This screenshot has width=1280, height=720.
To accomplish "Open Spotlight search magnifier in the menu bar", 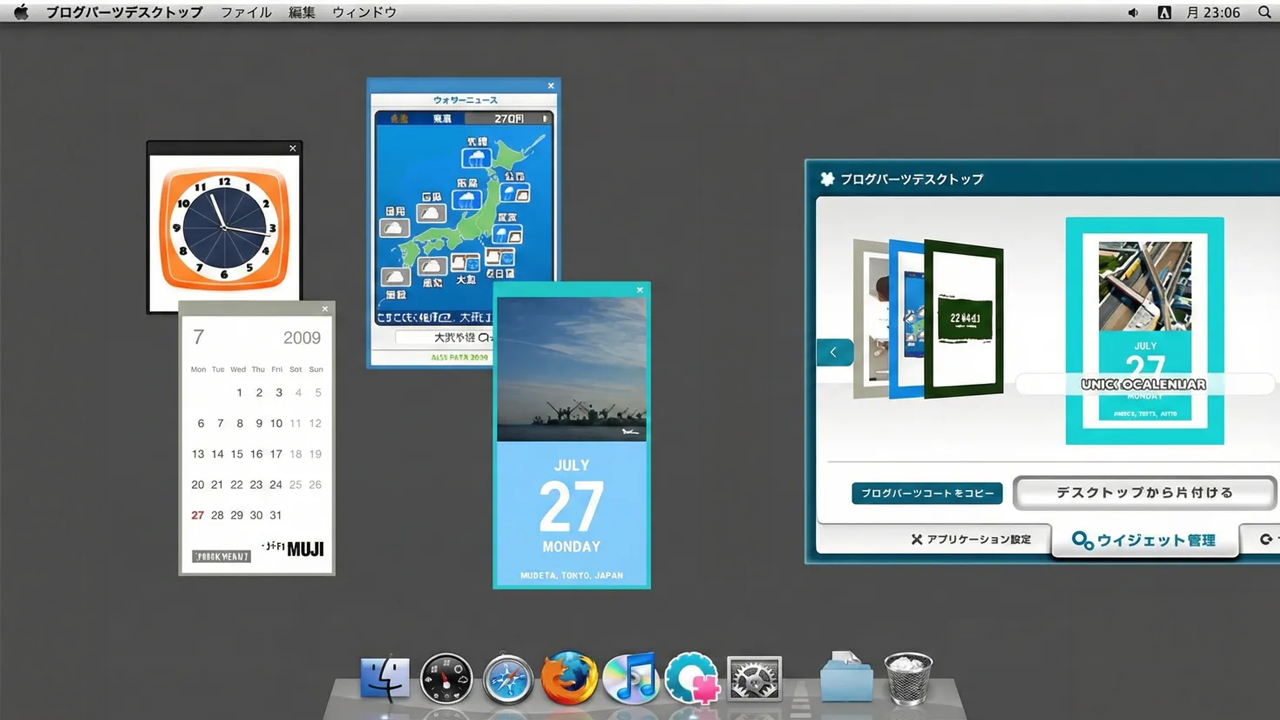I will click(1263, 12).
